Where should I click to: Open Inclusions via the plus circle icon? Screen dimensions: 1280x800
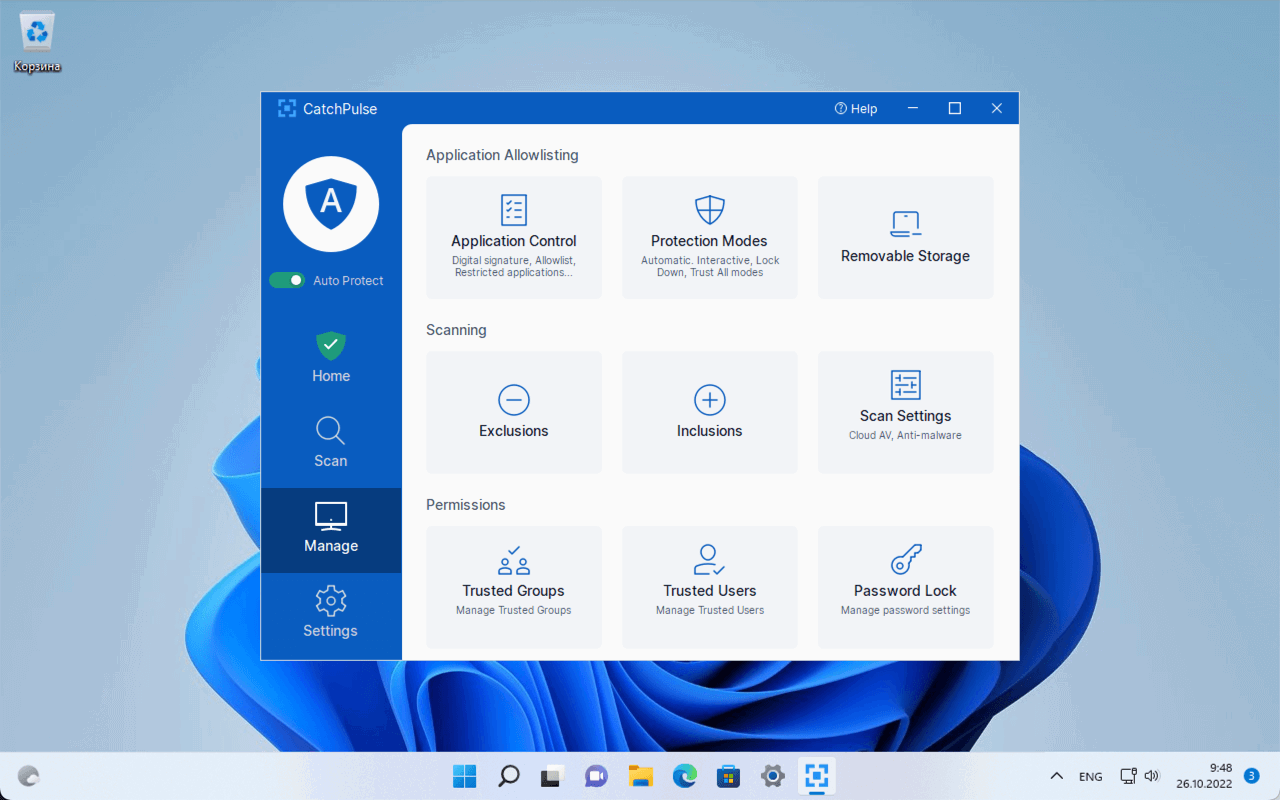(x=709, y=400)
